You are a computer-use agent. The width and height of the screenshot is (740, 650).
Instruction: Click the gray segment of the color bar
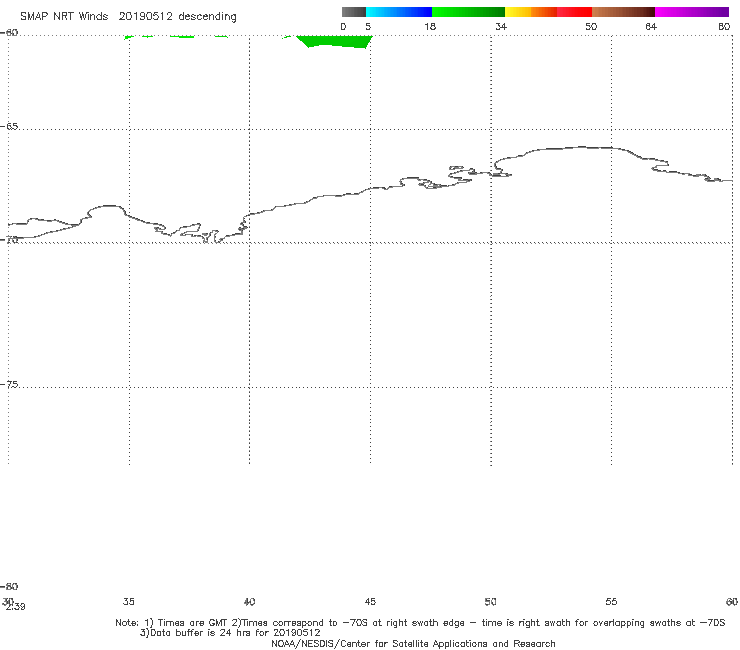coord(354,12)
